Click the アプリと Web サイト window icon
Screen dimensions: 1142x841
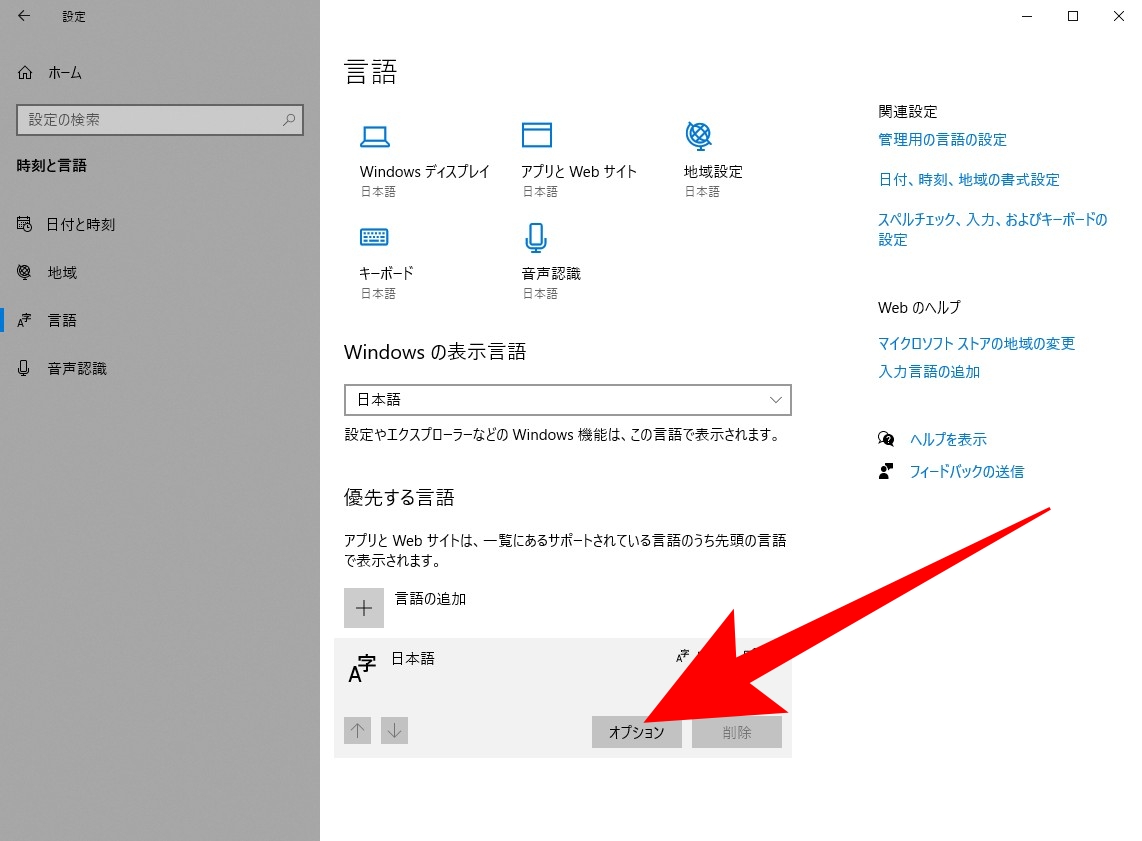[x=536, y=136]
